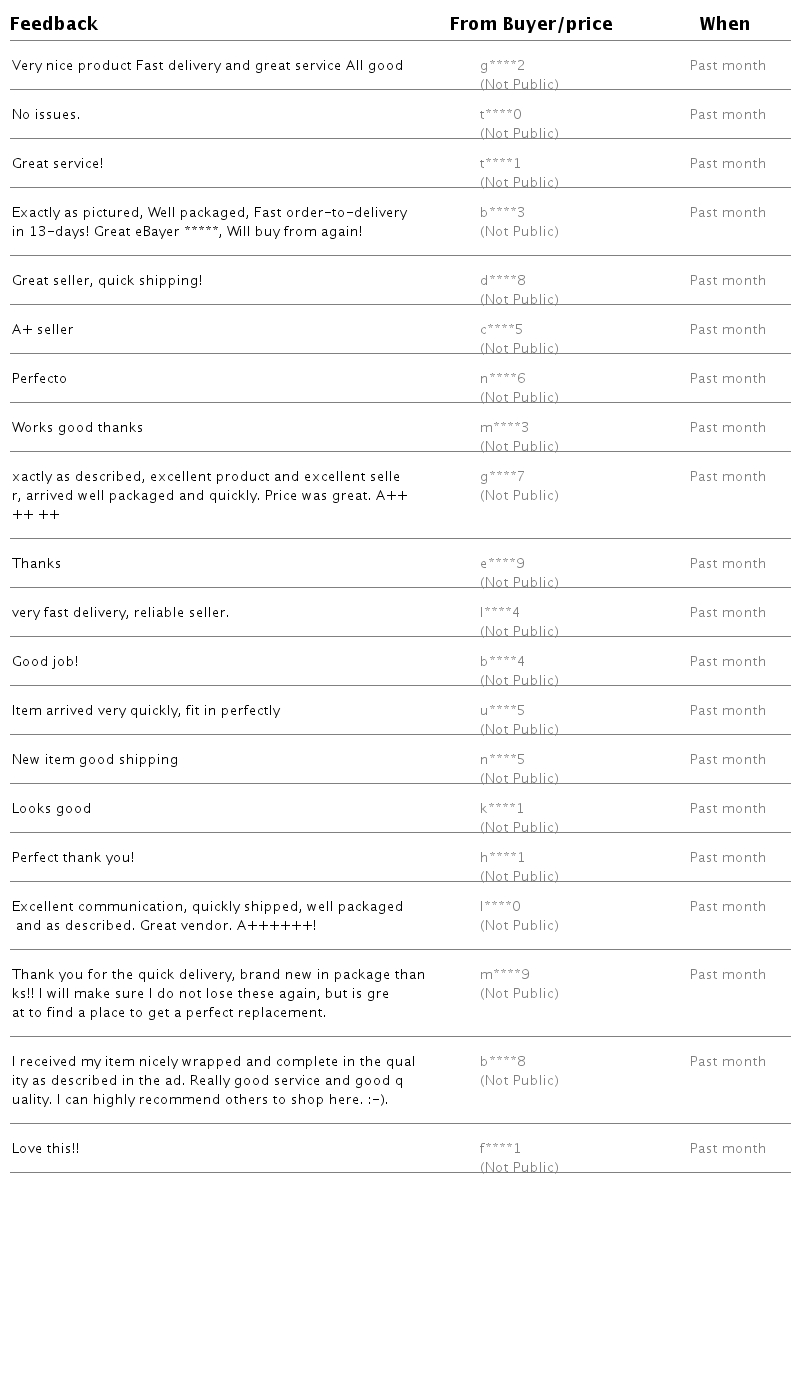Click 'Past month' beside 'No issues.' feedback

point(728,115)
